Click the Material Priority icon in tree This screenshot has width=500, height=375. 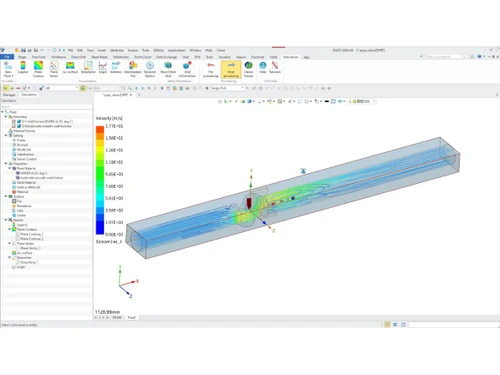10,131
